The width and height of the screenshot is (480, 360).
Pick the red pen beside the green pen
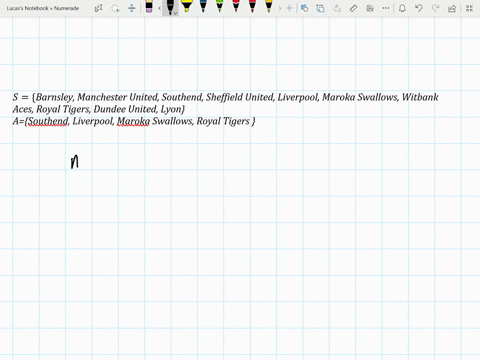click(236, 6)
